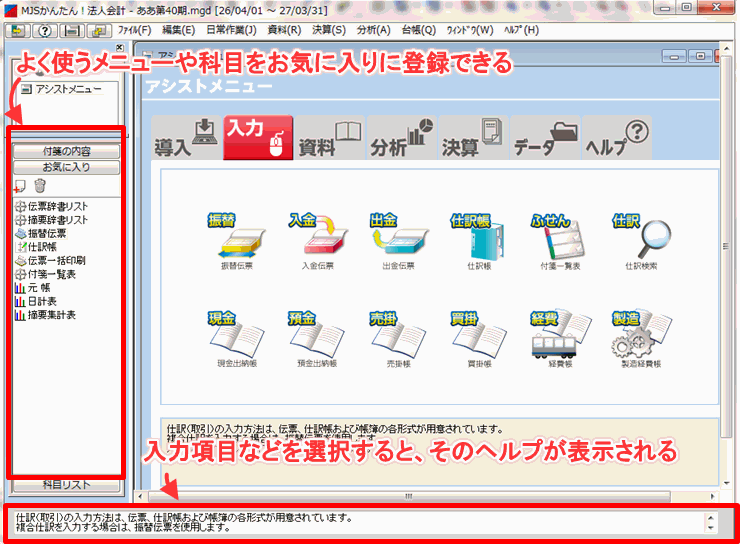Open the 売掛帳 receivables ledger icon
This screenshot has width=740, height=544.
click(398, 339)
